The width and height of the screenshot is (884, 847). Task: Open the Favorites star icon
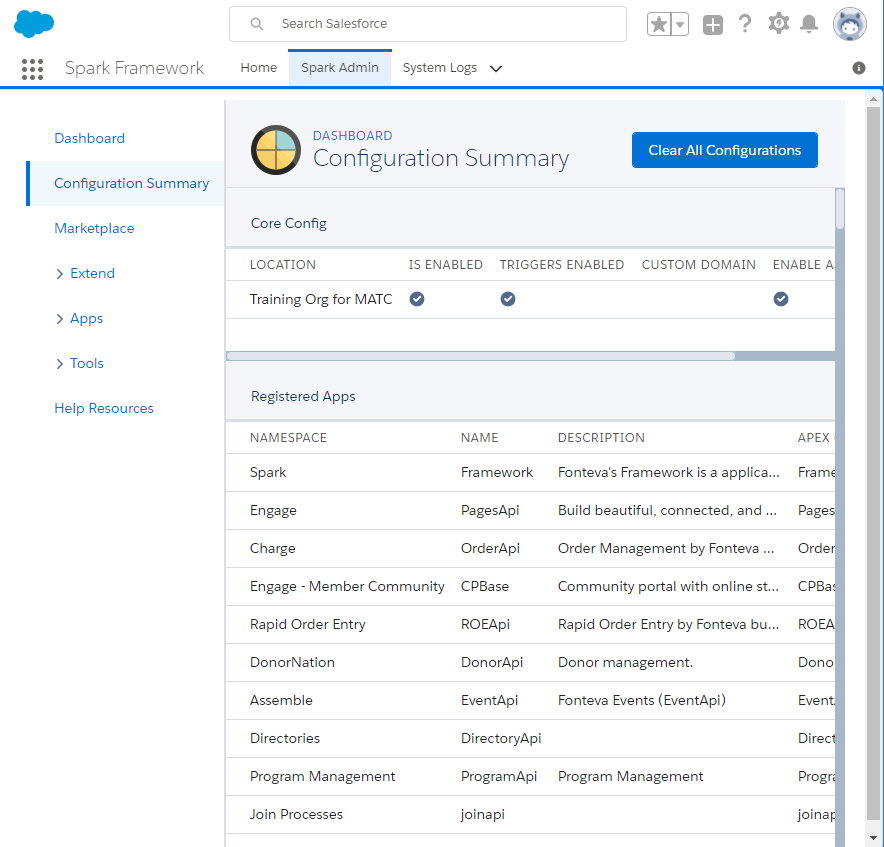659,25
